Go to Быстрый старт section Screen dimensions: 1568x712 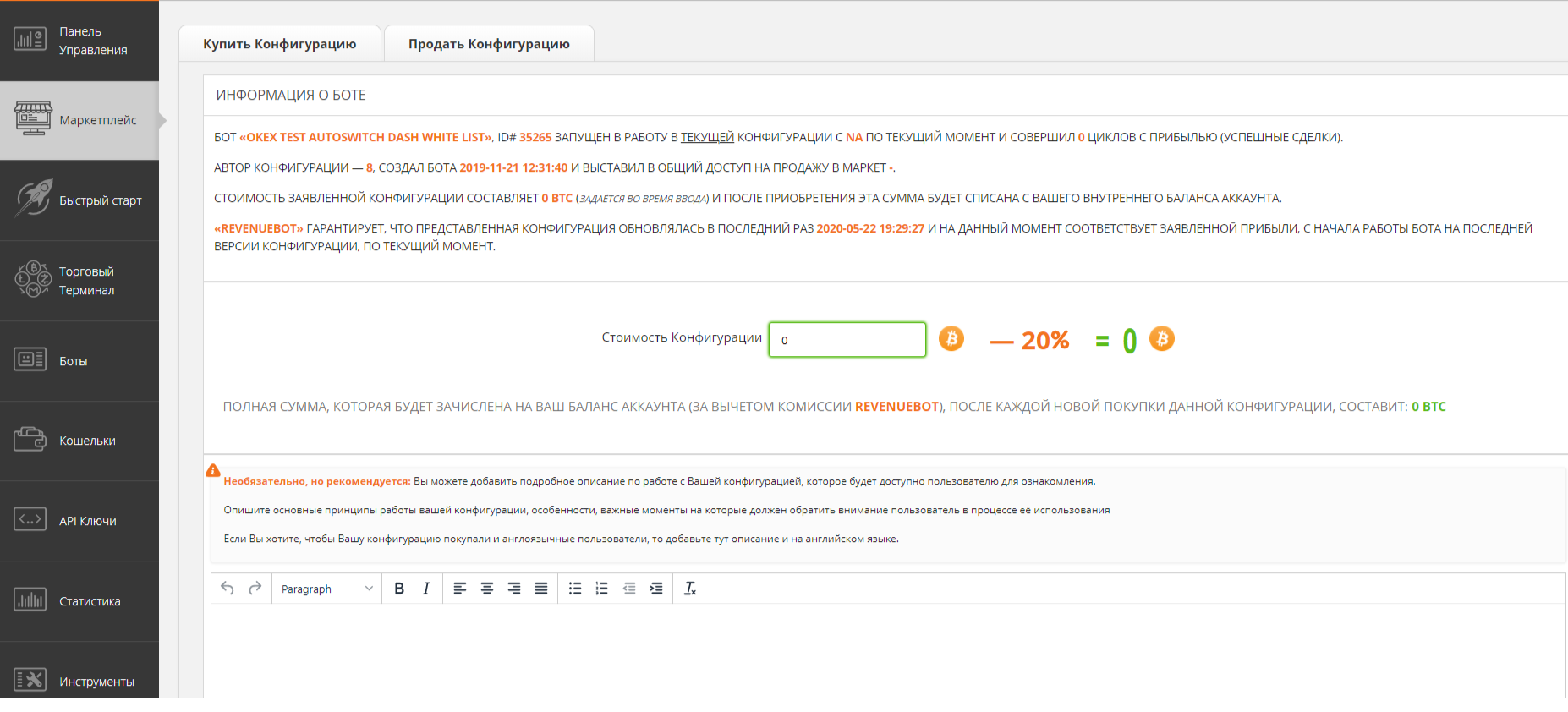(79, 200)
